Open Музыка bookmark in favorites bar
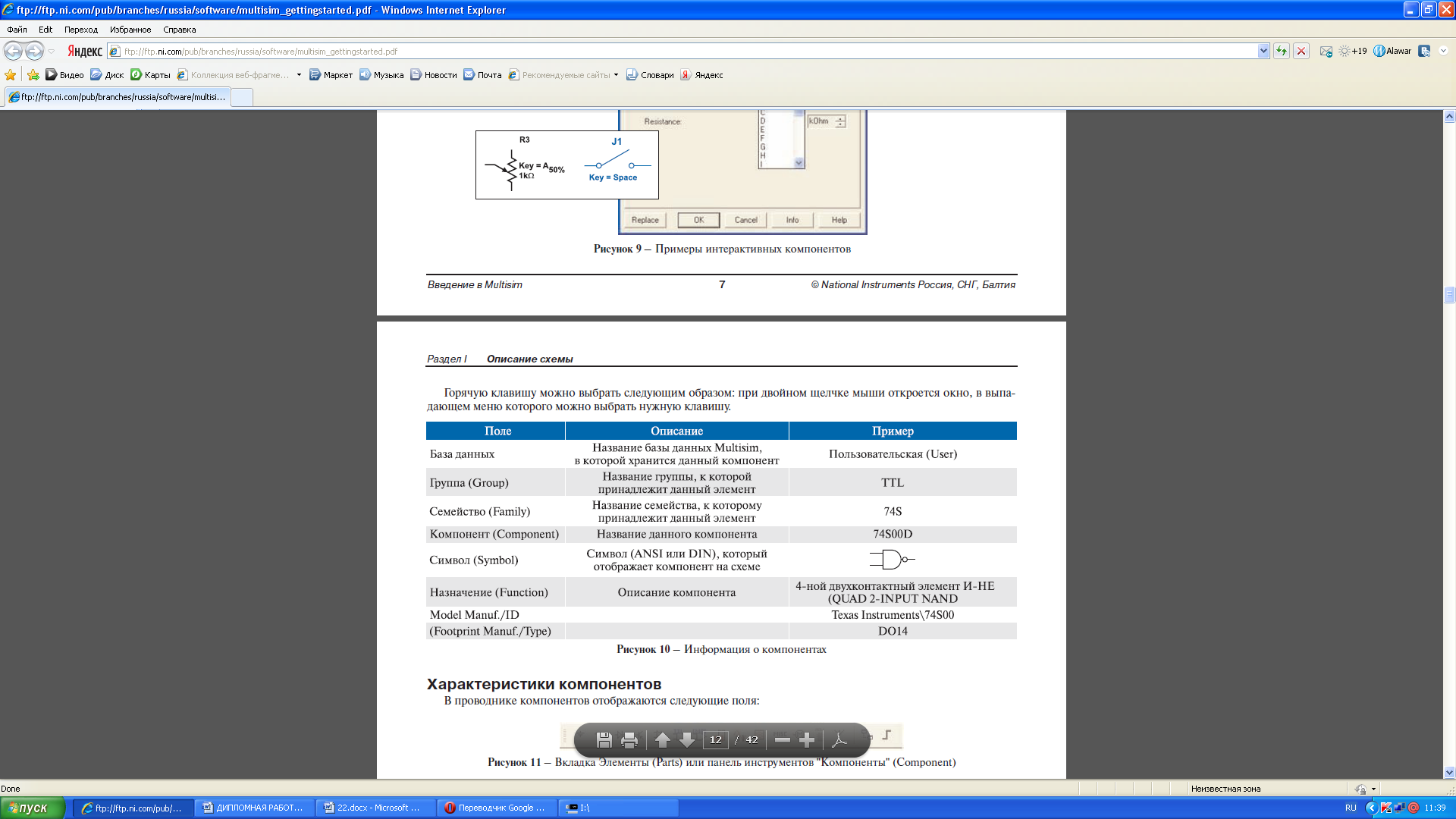1456x819 pixels. (381, 74)
